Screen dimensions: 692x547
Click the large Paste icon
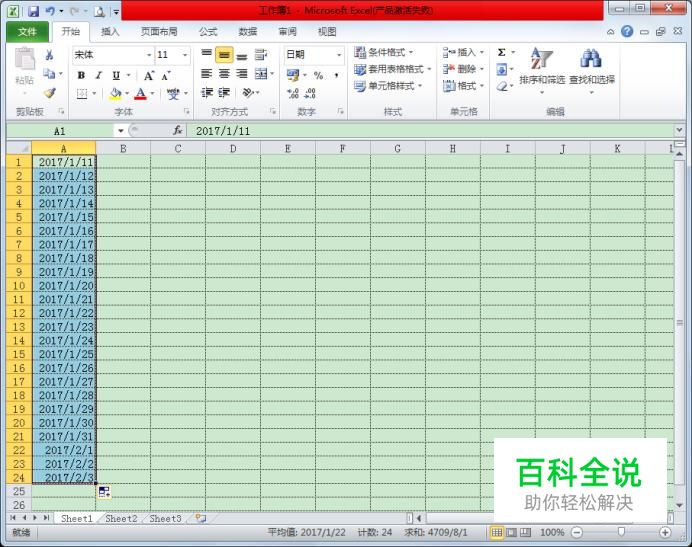(24, 59)
